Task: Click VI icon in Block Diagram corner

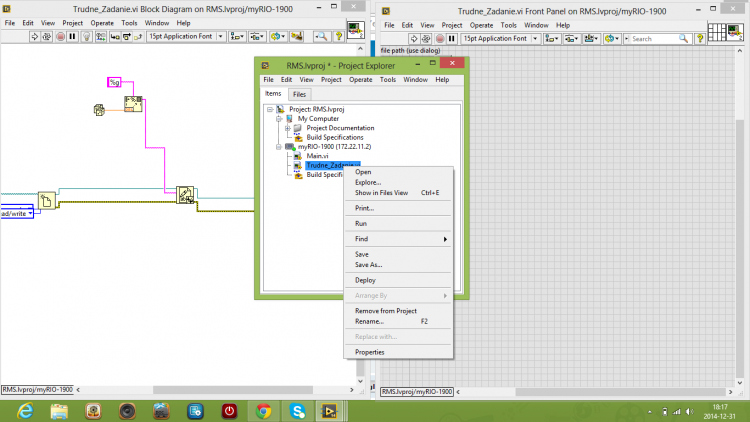Action: [x=355, y=30]
